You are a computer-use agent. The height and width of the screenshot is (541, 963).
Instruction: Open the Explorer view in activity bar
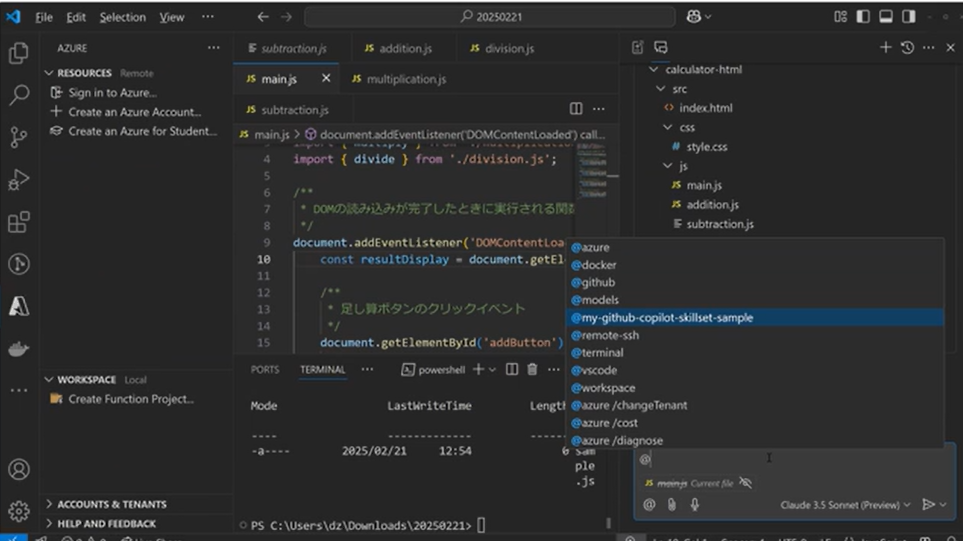point(18,53)
